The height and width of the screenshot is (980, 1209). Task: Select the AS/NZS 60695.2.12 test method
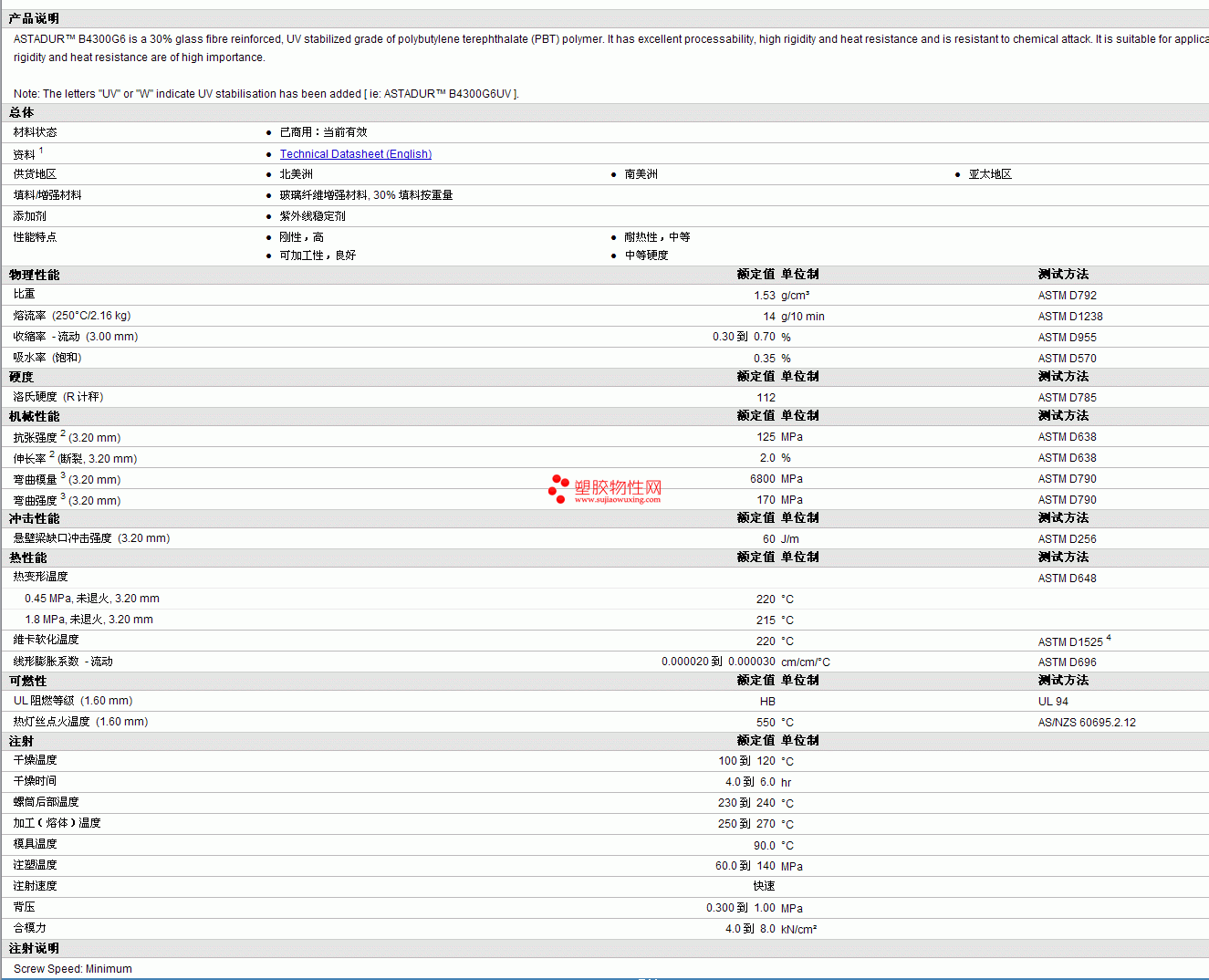[1087, 723]
